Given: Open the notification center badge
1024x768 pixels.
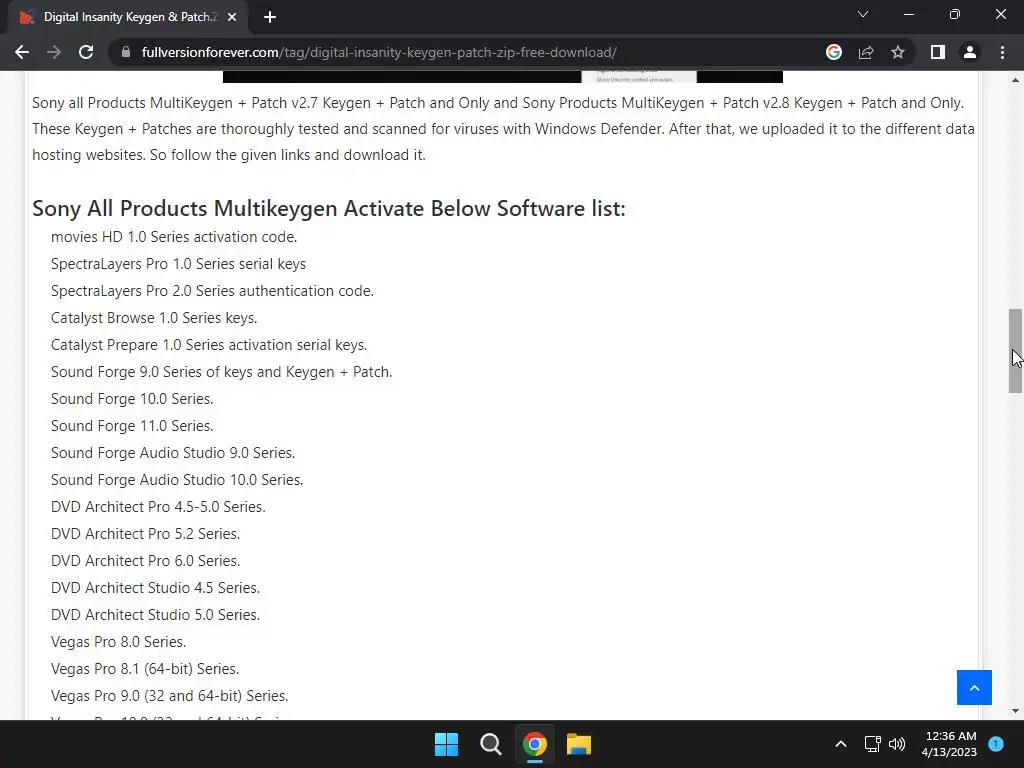Looking at the screenshot, I should coord(996,744).
